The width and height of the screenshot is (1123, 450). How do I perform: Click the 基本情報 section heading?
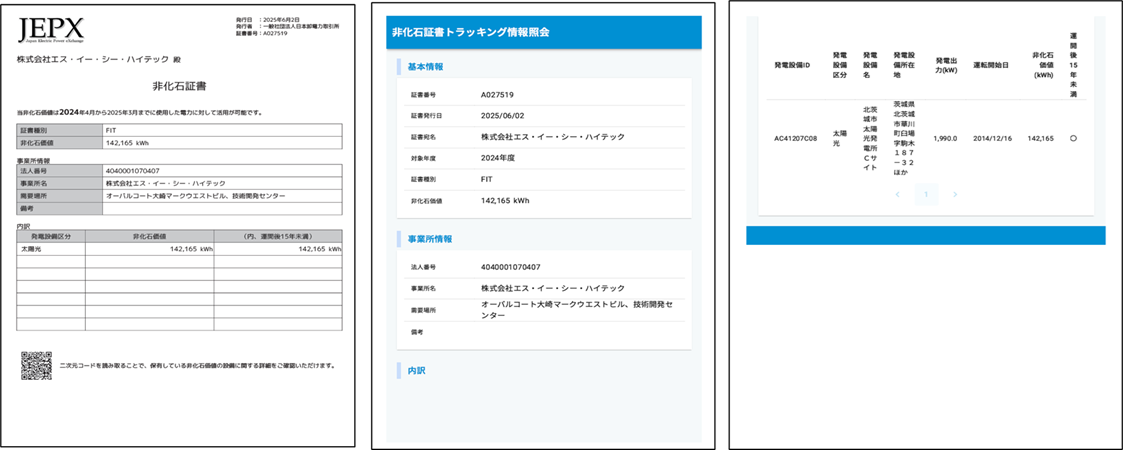pyautogui.click(x=425, y=67)
